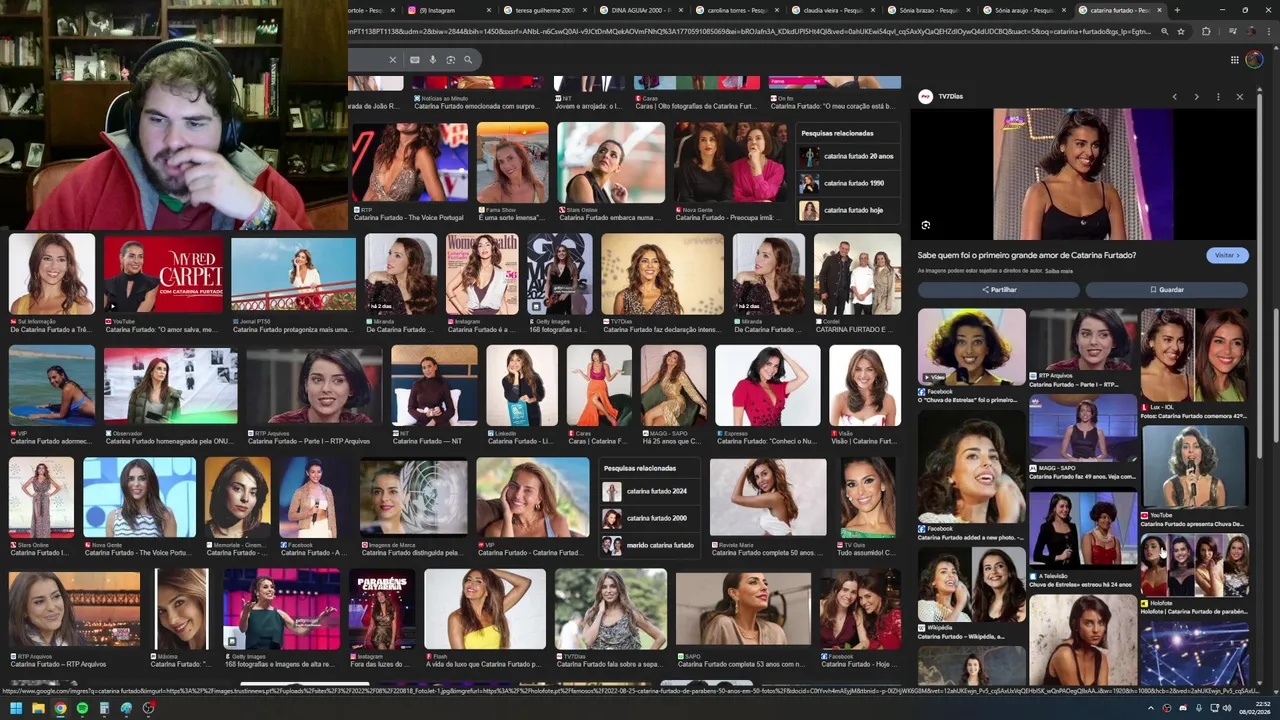Show next image in preview panel

[x=1196, y=97]
